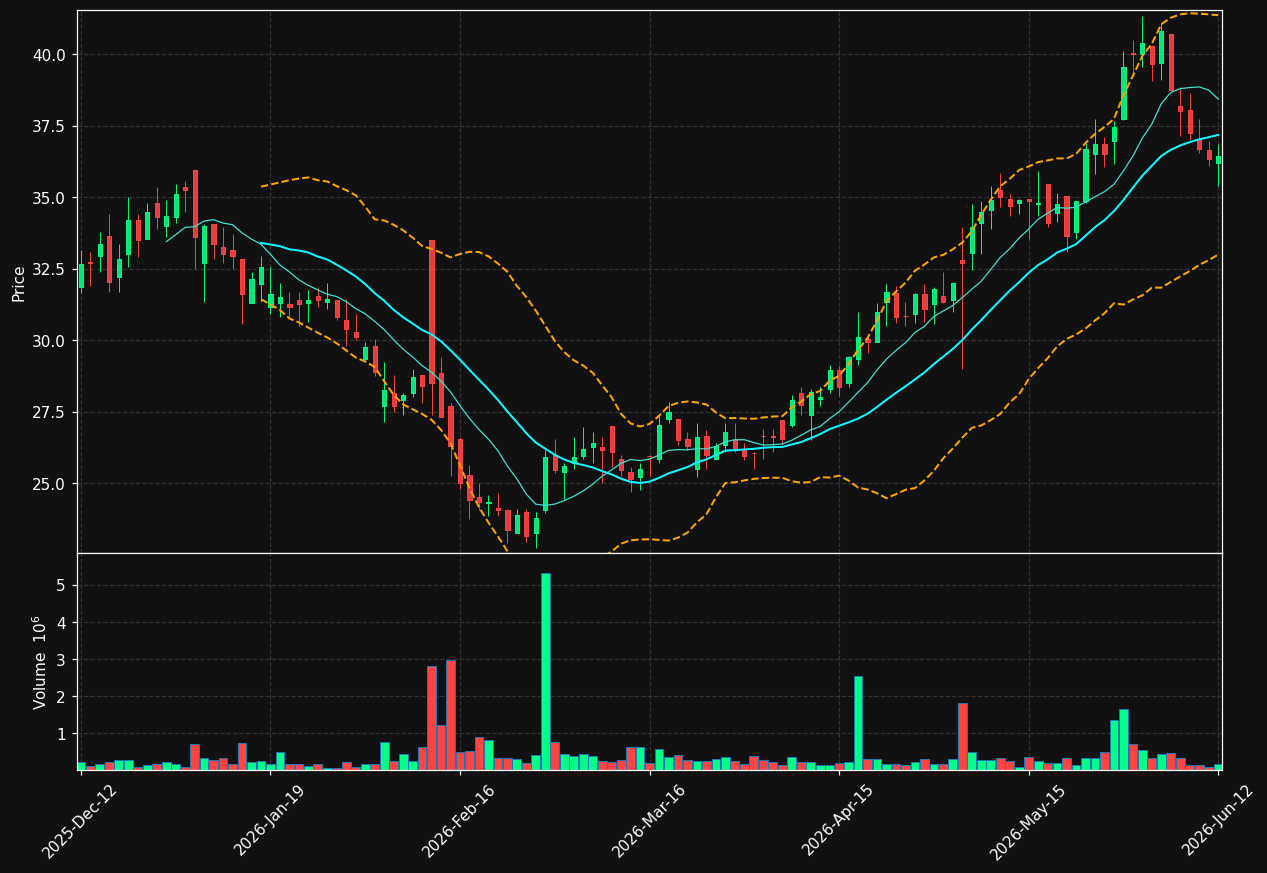Viewport: 1267px width, 873px height.
Task: Click the Price axis title
Action: click(x=19, y=282)
